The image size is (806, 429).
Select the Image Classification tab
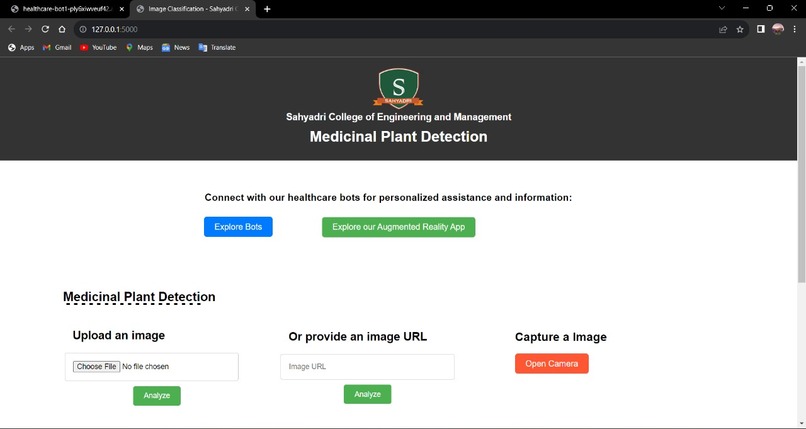pyautogui.click(x=192, y=9)
